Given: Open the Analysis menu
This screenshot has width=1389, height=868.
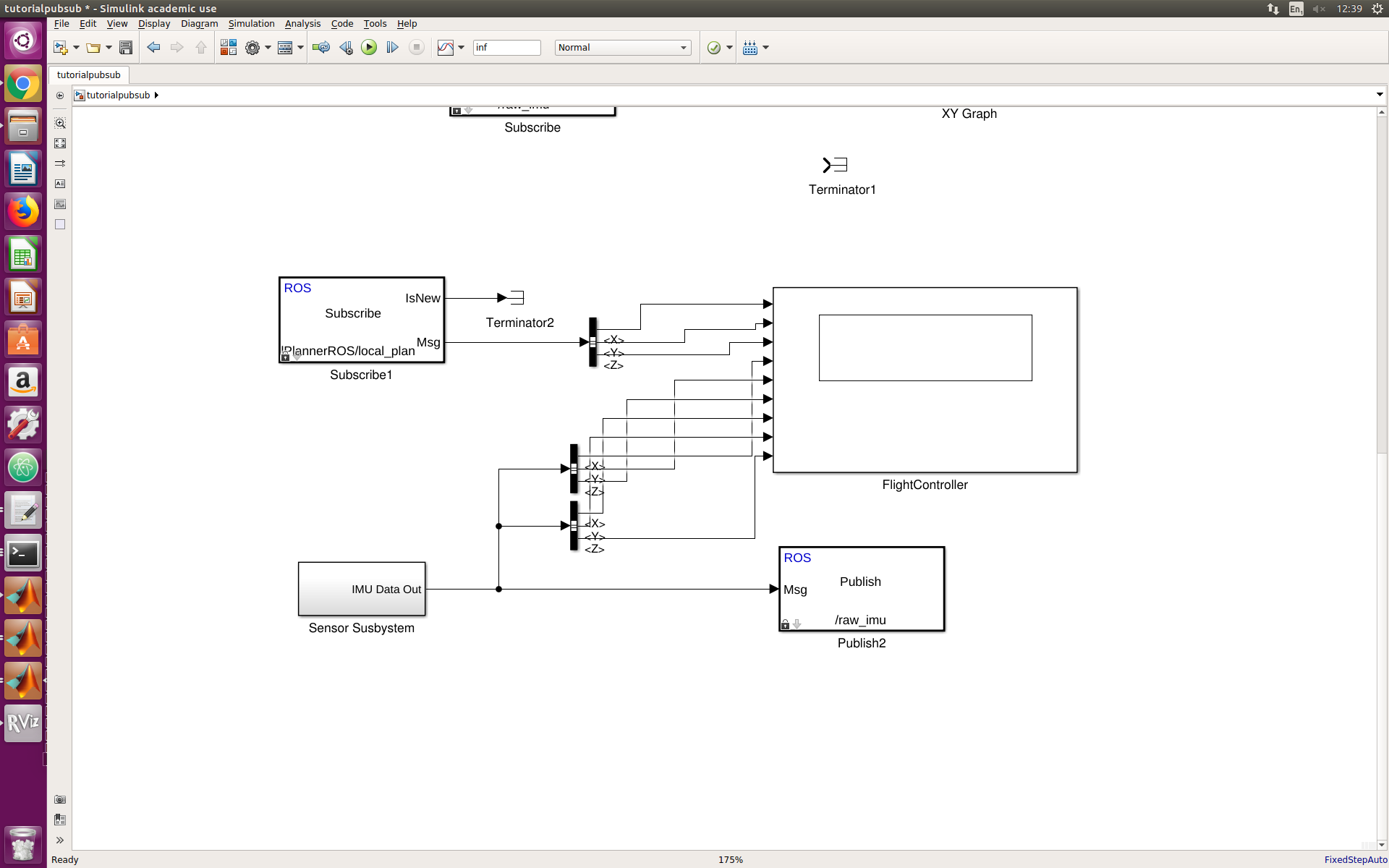Looking at the screenshot, I should (x=302, y=24).
